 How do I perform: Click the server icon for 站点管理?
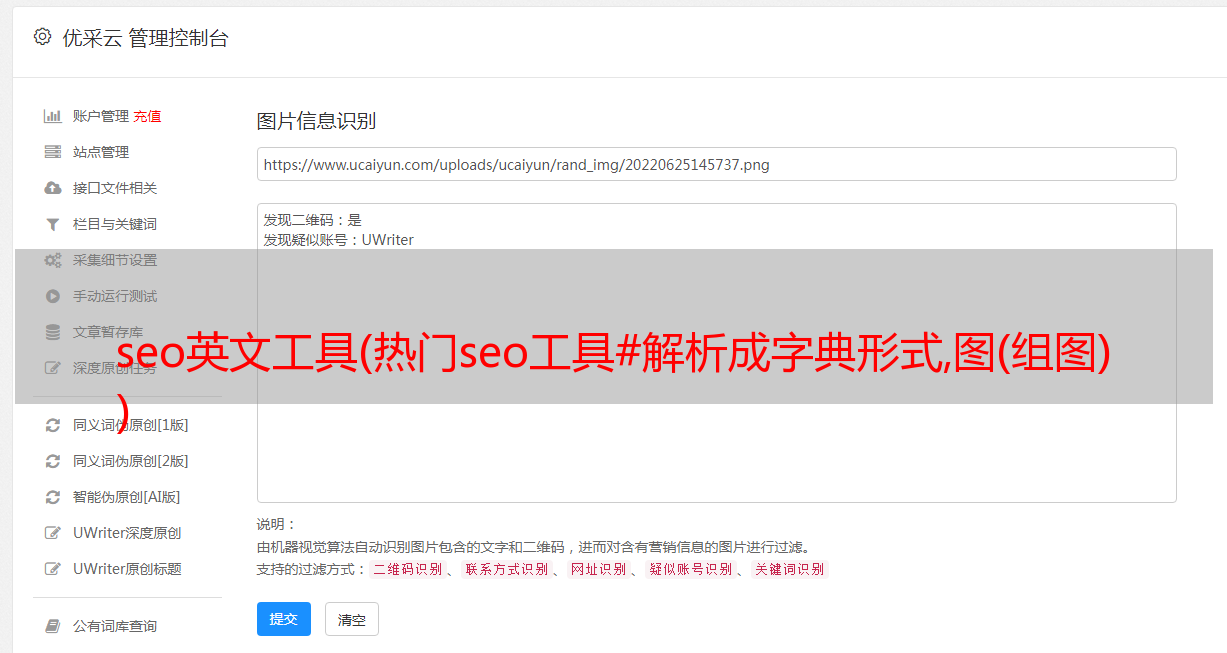click(x=53, y=152)
